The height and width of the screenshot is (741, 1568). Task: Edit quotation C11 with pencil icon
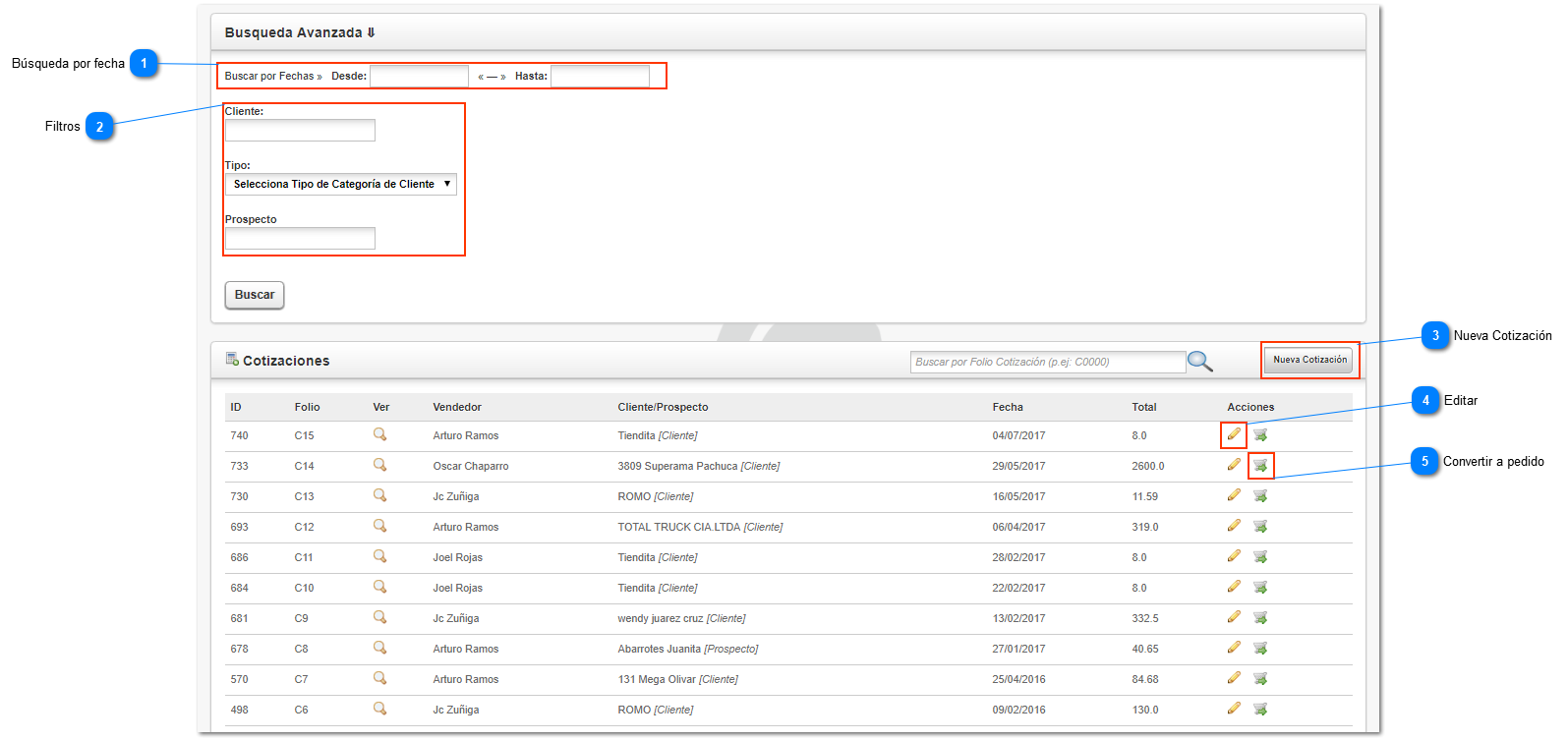[x=1234, y=556]
